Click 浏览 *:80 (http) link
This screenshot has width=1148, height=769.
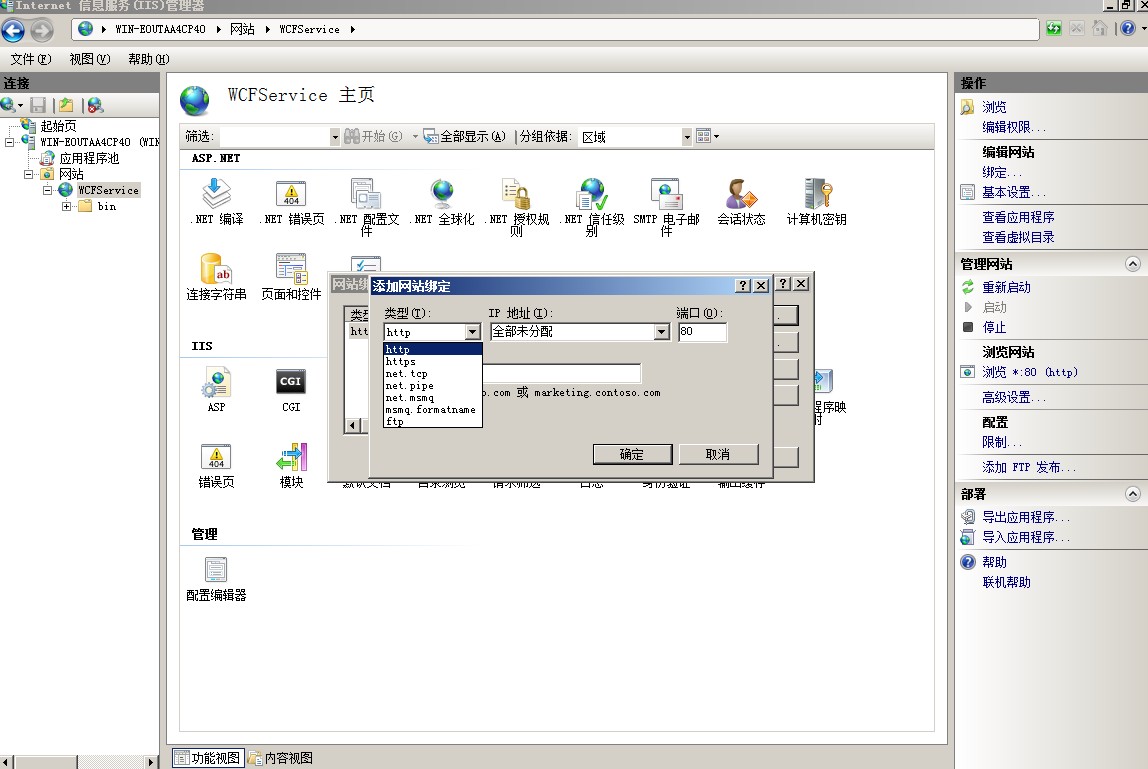pos(1029,372)
